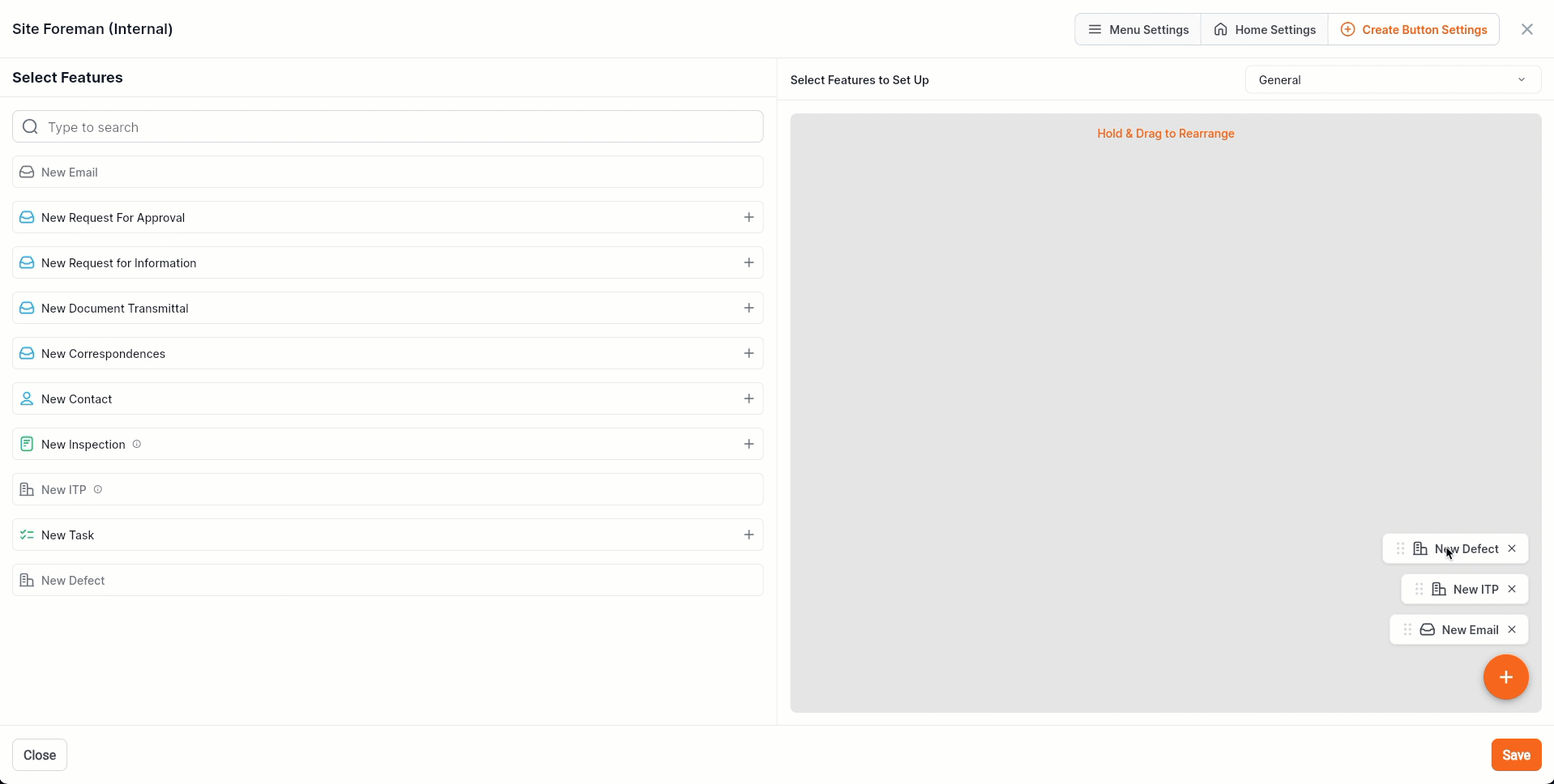The width and height of the screenshot is (1554, 784).
Task: Click the Save button
Action: (x=1516, y=755)
